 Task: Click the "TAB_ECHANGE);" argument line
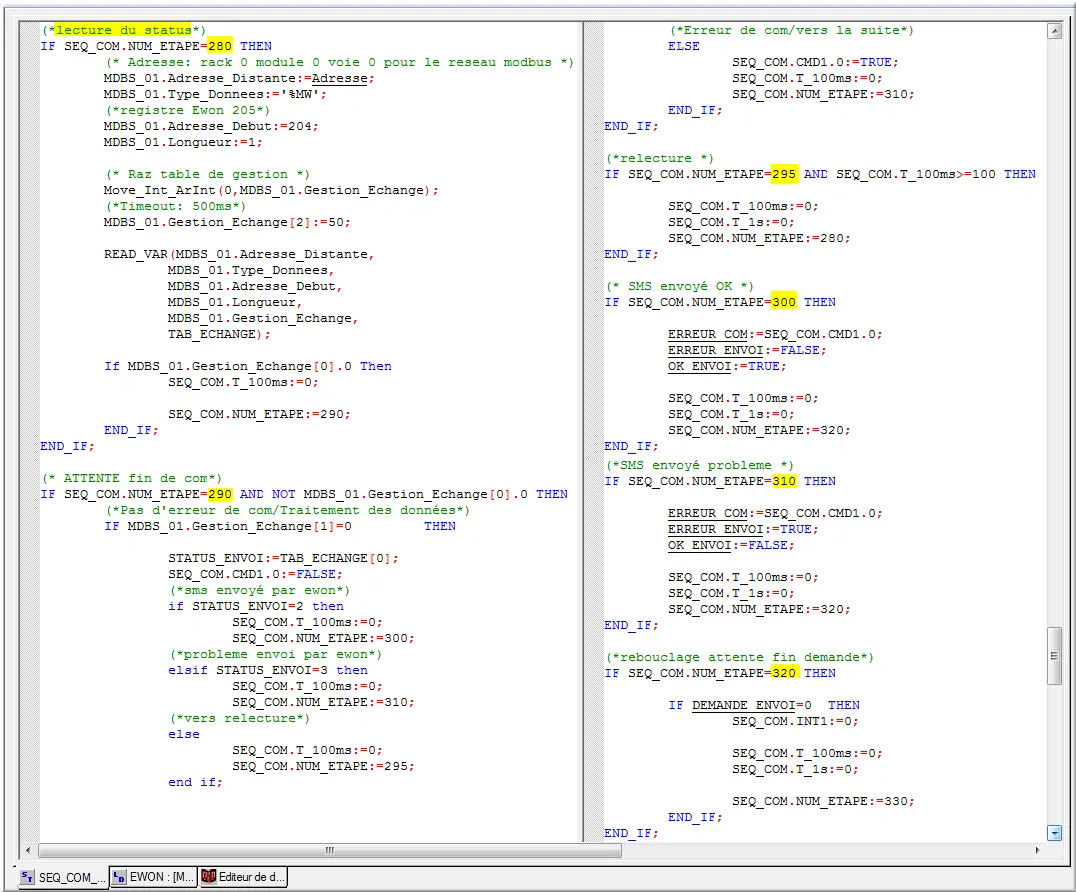click(x=219, y=334)
